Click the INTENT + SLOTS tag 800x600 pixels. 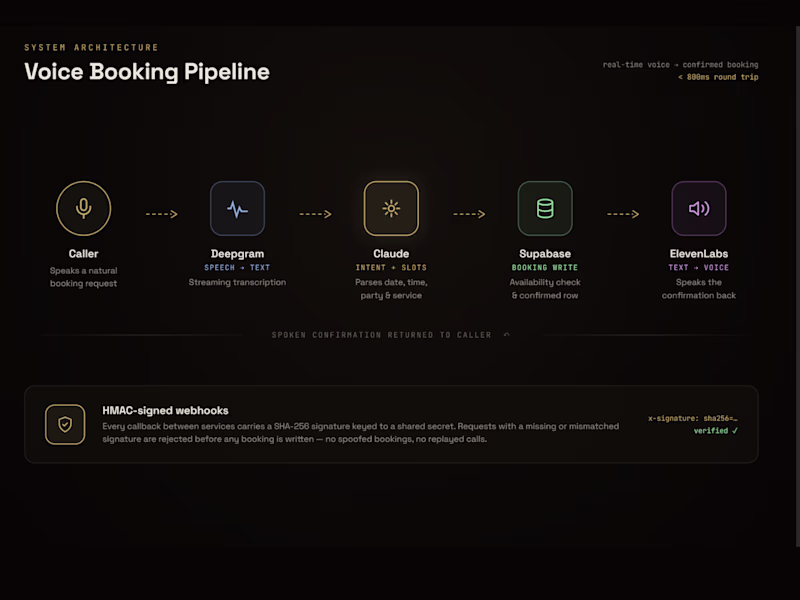click(391, 267)
